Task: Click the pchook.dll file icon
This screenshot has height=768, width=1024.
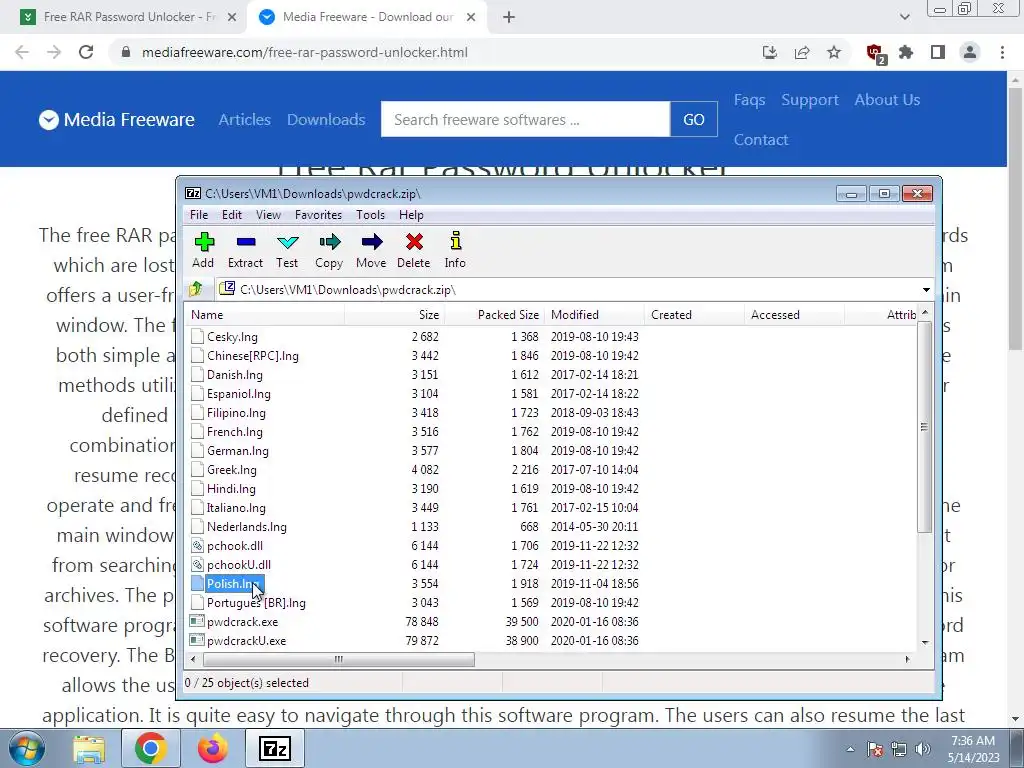Action: (197, 545)
